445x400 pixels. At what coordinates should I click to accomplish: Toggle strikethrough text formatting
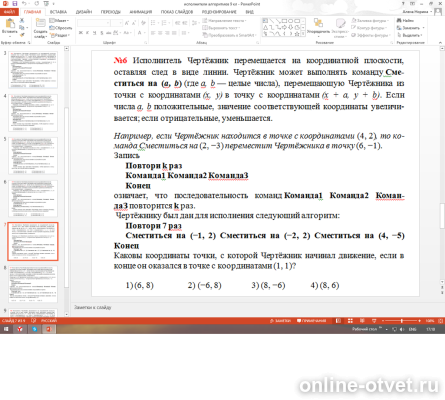(109, 33)
